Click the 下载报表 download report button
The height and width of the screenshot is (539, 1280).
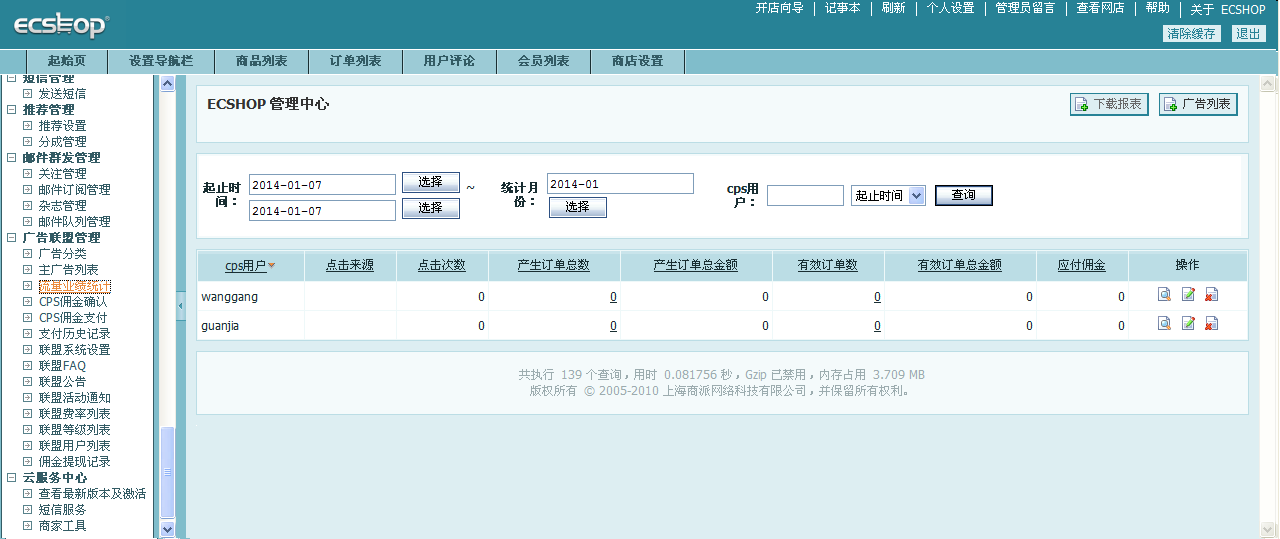pos(1108,104)
